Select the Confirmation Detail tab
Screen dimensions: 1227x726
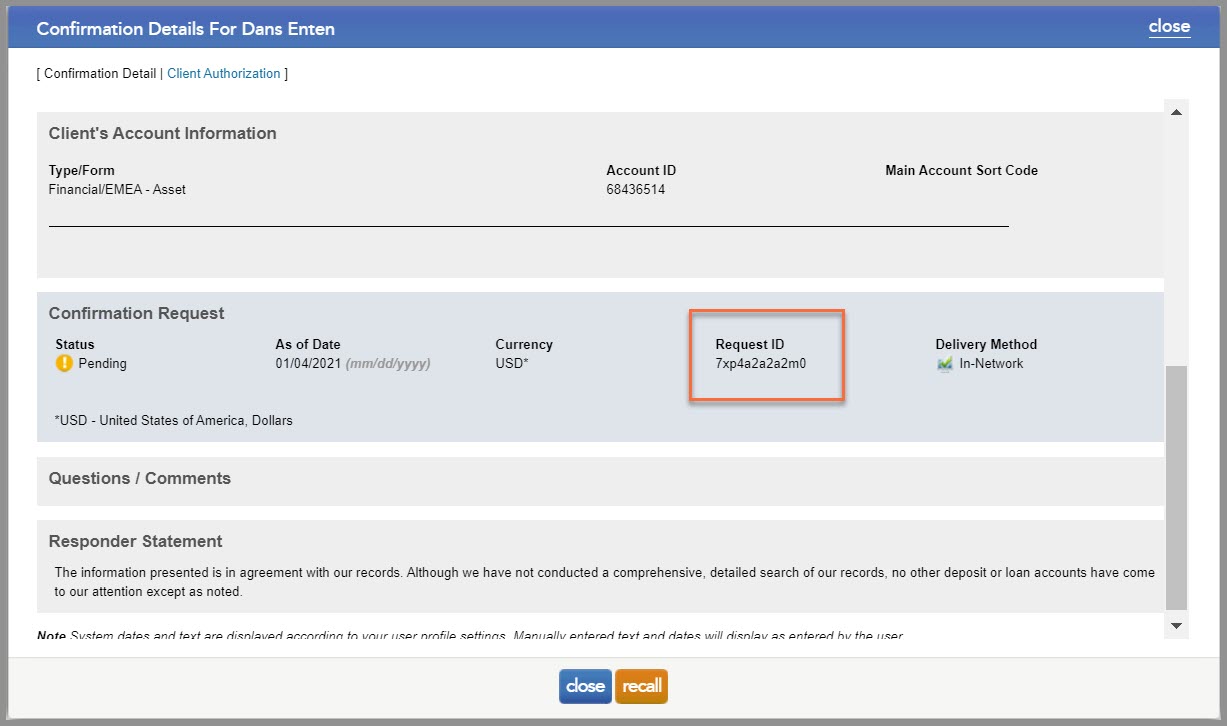pyautogui.click(x=100, y=73)
